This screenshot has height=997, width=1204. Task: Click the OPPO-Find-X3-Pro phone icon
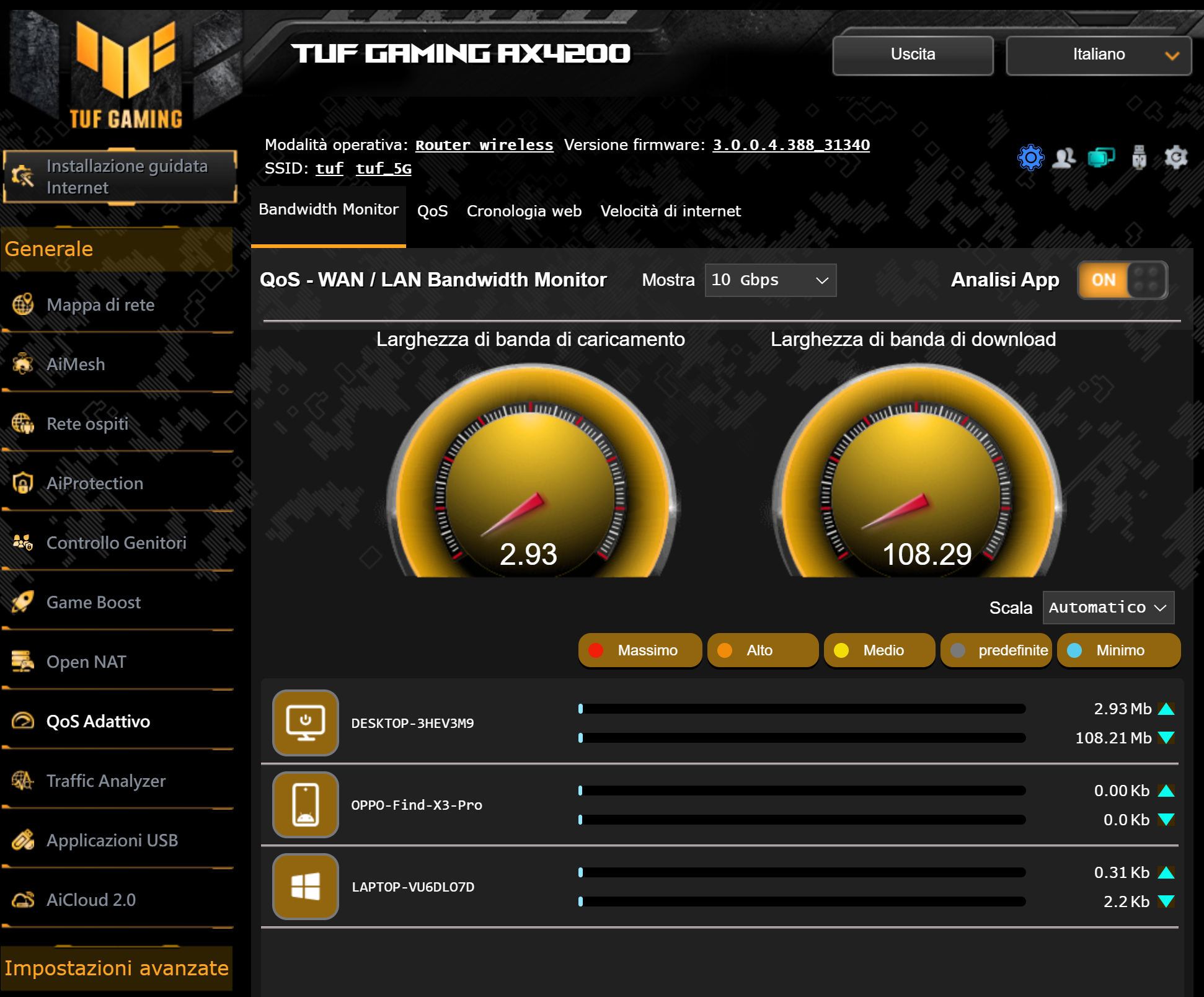306,805
